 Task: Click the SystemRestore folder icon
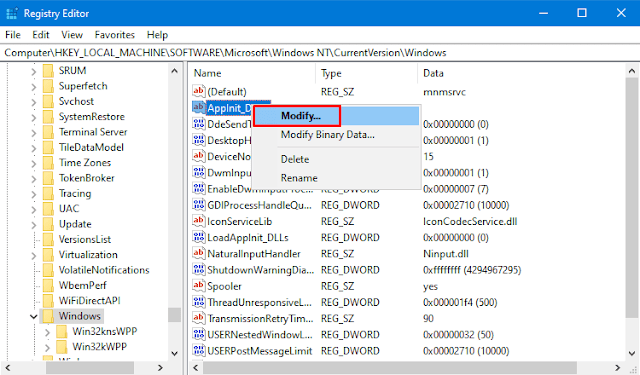48,117
